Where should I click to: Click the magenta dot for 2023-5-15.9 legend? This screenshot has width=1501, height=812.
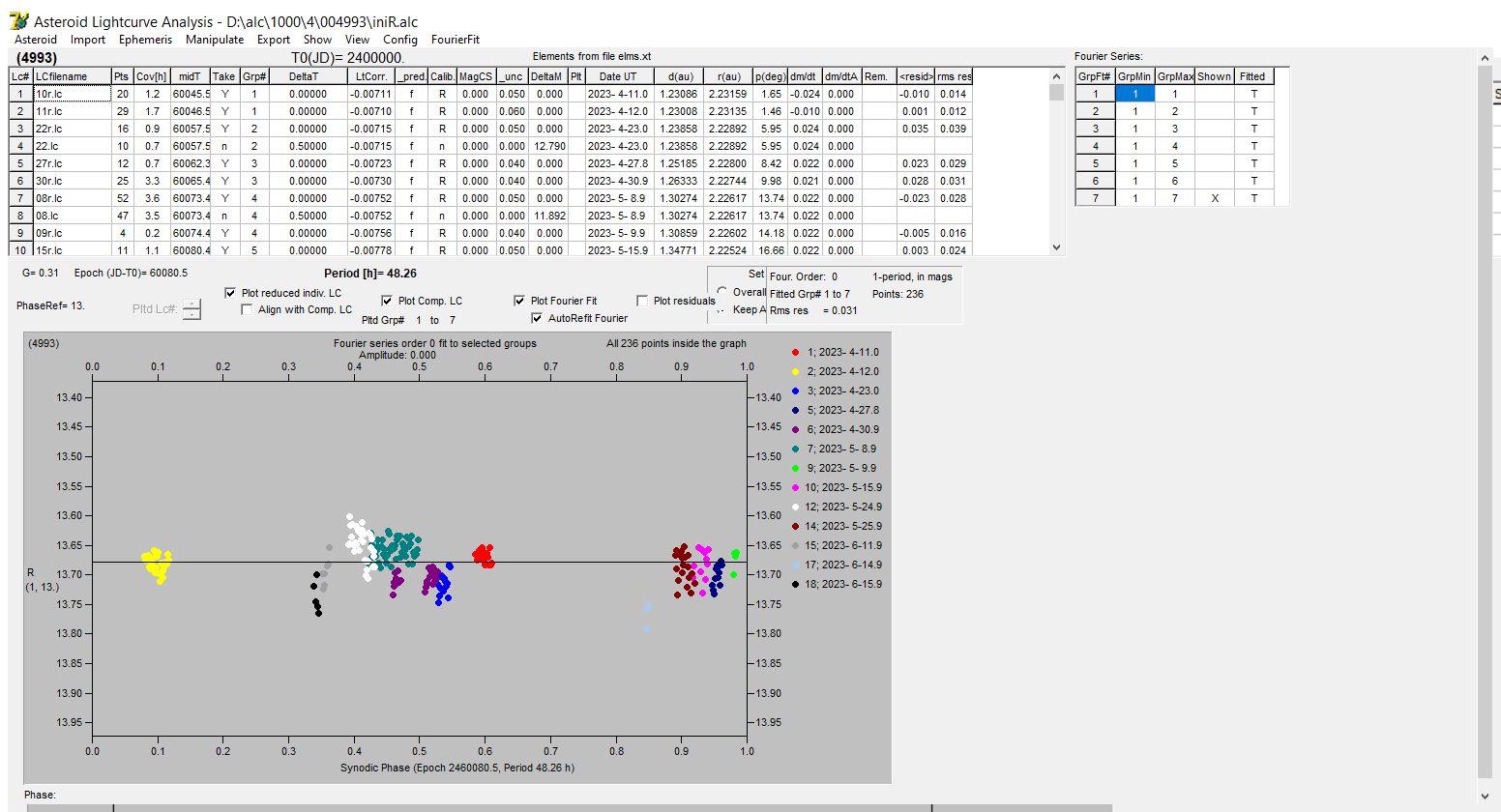click(x=795, y=488)
